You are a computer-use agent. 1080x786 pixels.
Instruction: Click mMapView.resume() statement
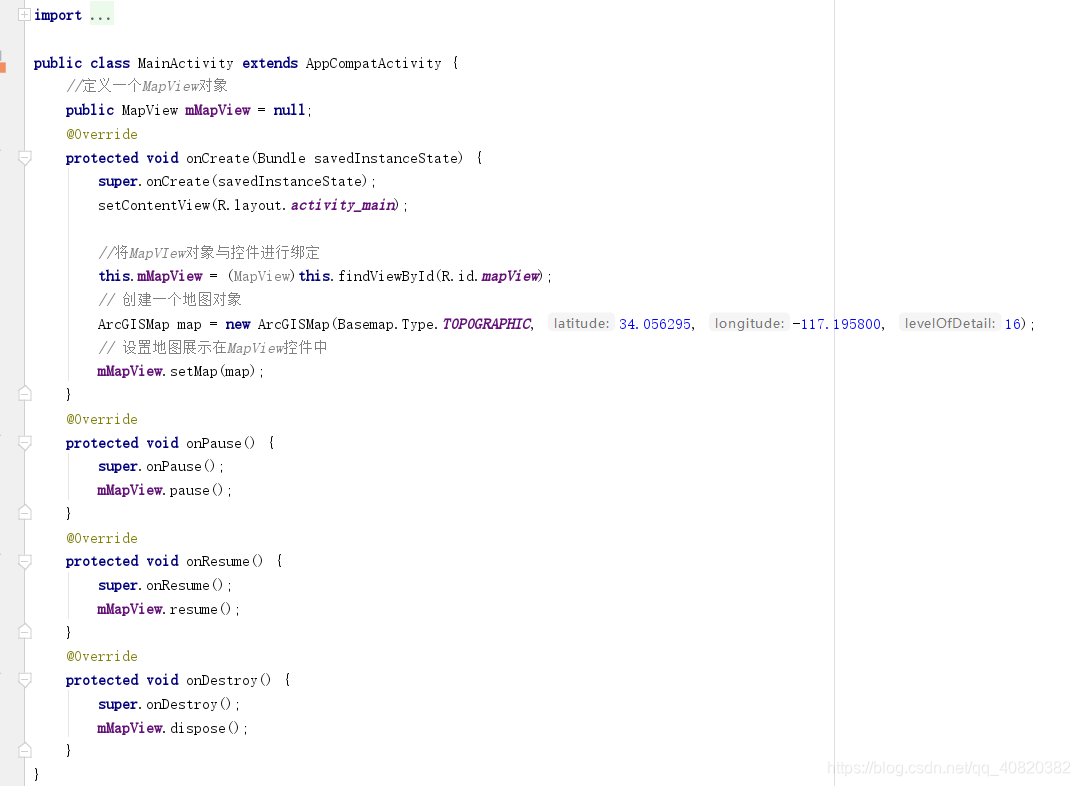[x=168, y=610]
